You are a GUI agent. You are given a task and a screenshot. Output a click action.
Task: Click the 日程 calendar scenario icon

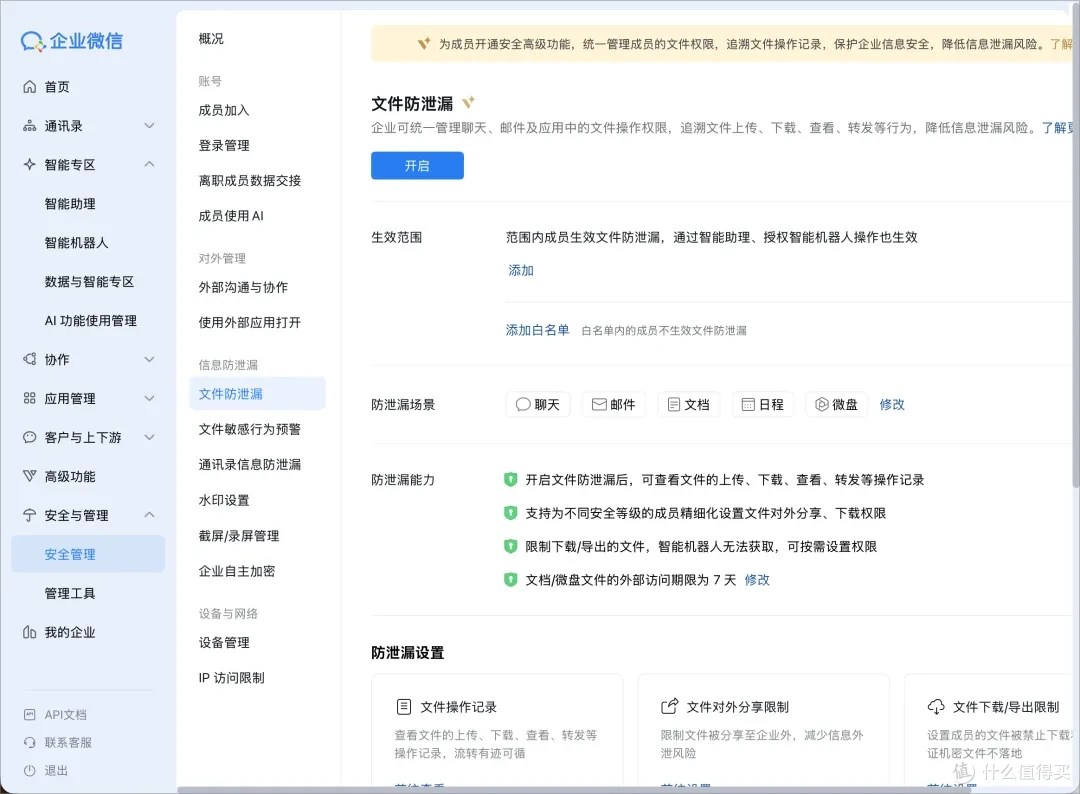point(748,405)
